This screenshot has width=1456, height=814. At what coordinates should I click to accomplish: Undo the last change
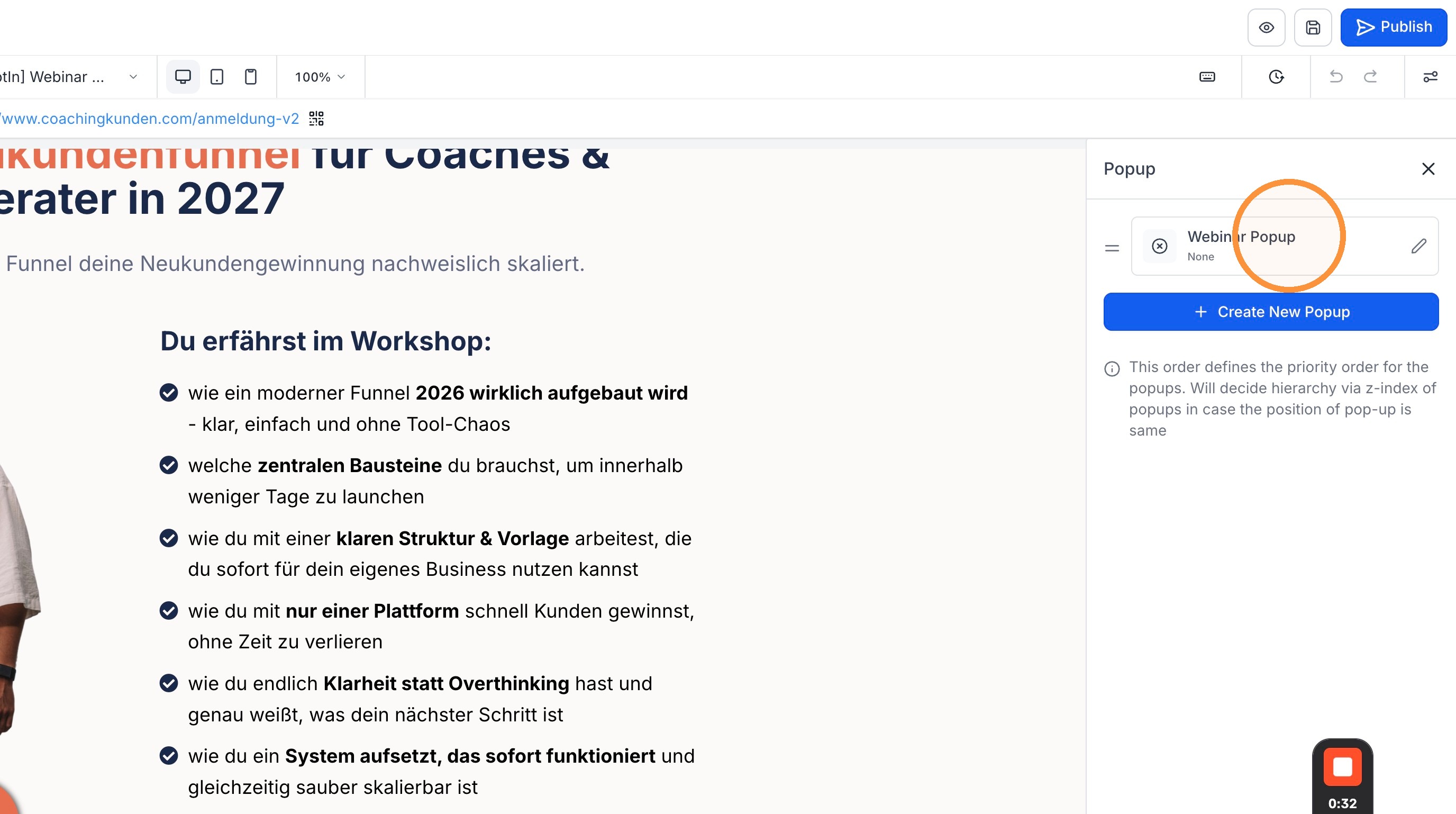click(x=1335, y=76)
